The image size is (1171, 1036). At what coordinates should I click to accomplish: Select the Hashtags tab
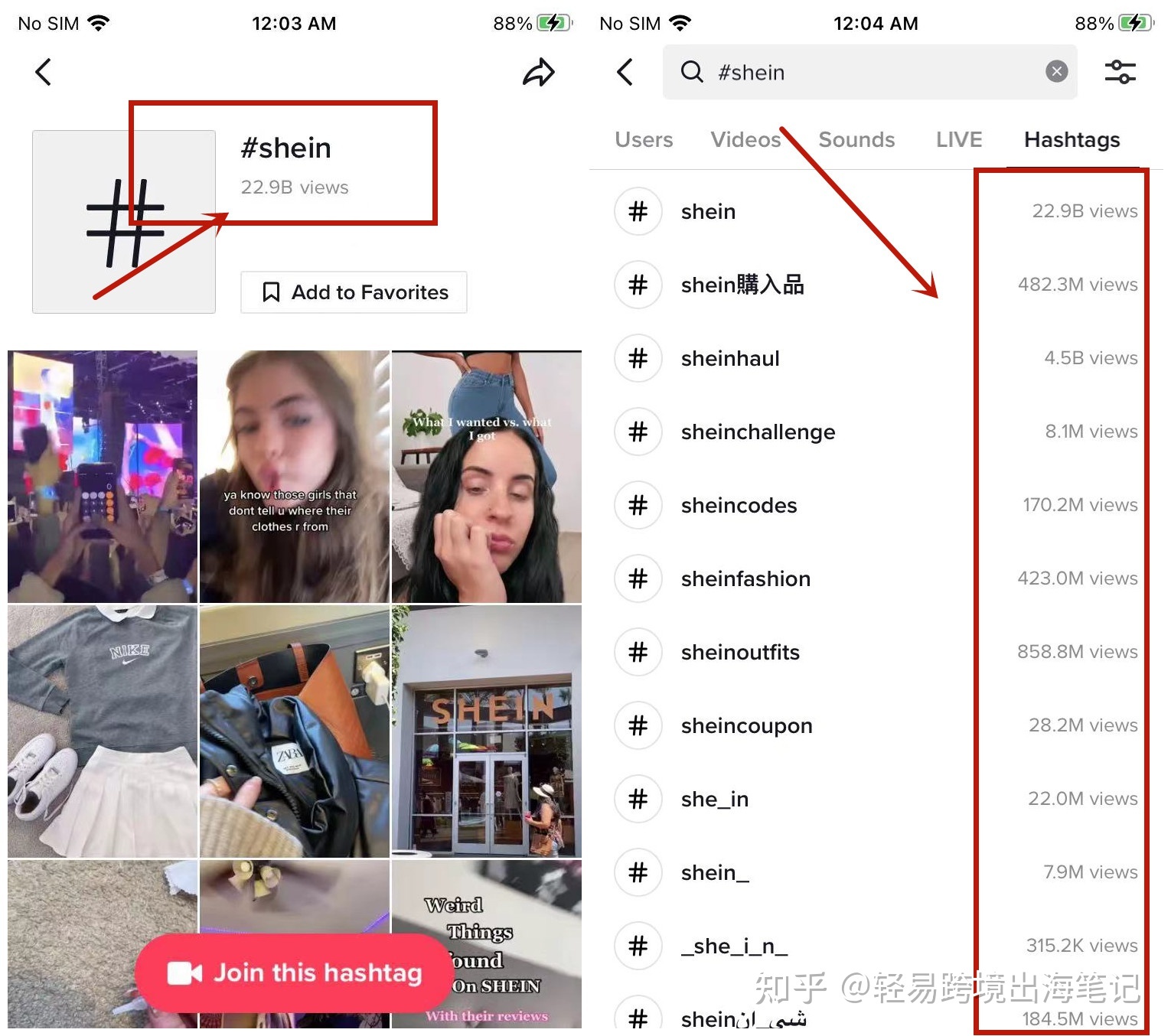1071,139
